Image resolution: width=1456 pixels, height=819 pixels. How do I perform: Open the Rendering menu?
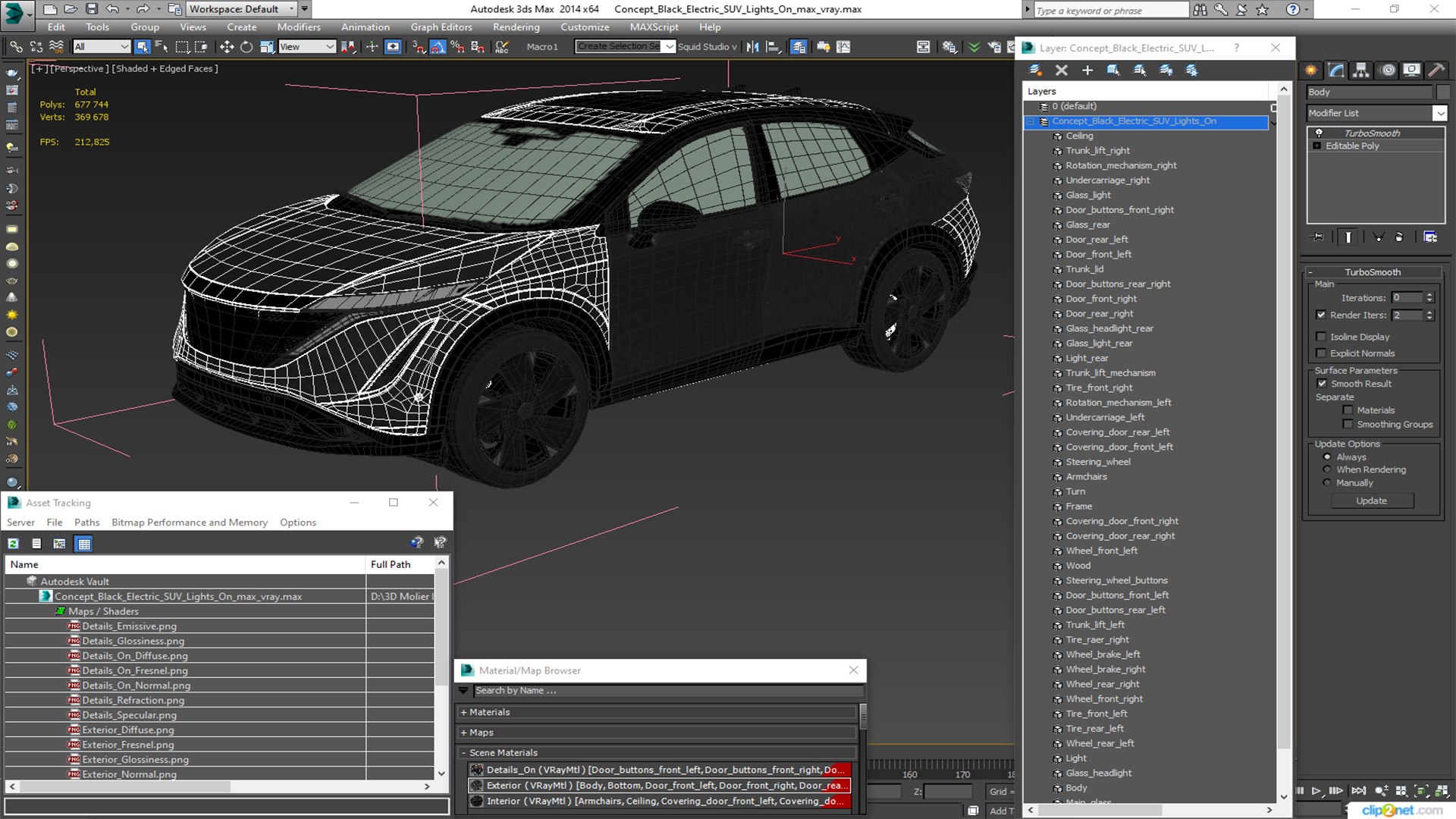point(516,27)
